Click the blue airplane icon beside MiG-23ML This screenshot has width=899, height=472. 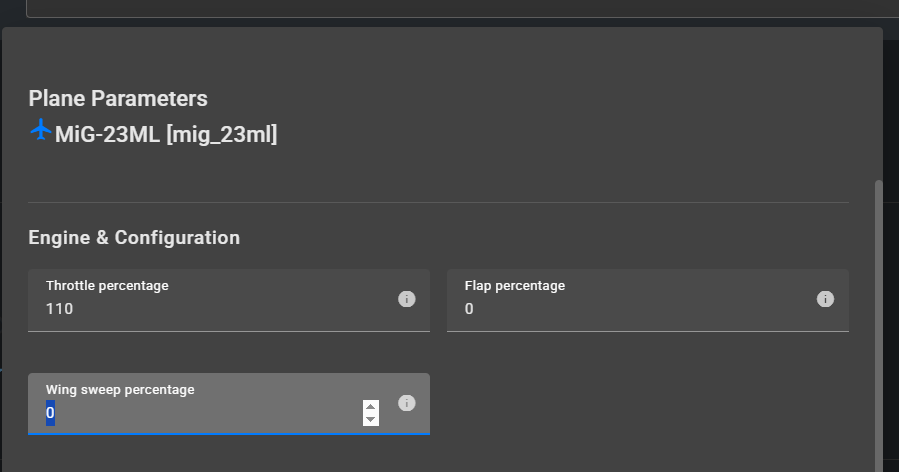[x=41, y=130]
